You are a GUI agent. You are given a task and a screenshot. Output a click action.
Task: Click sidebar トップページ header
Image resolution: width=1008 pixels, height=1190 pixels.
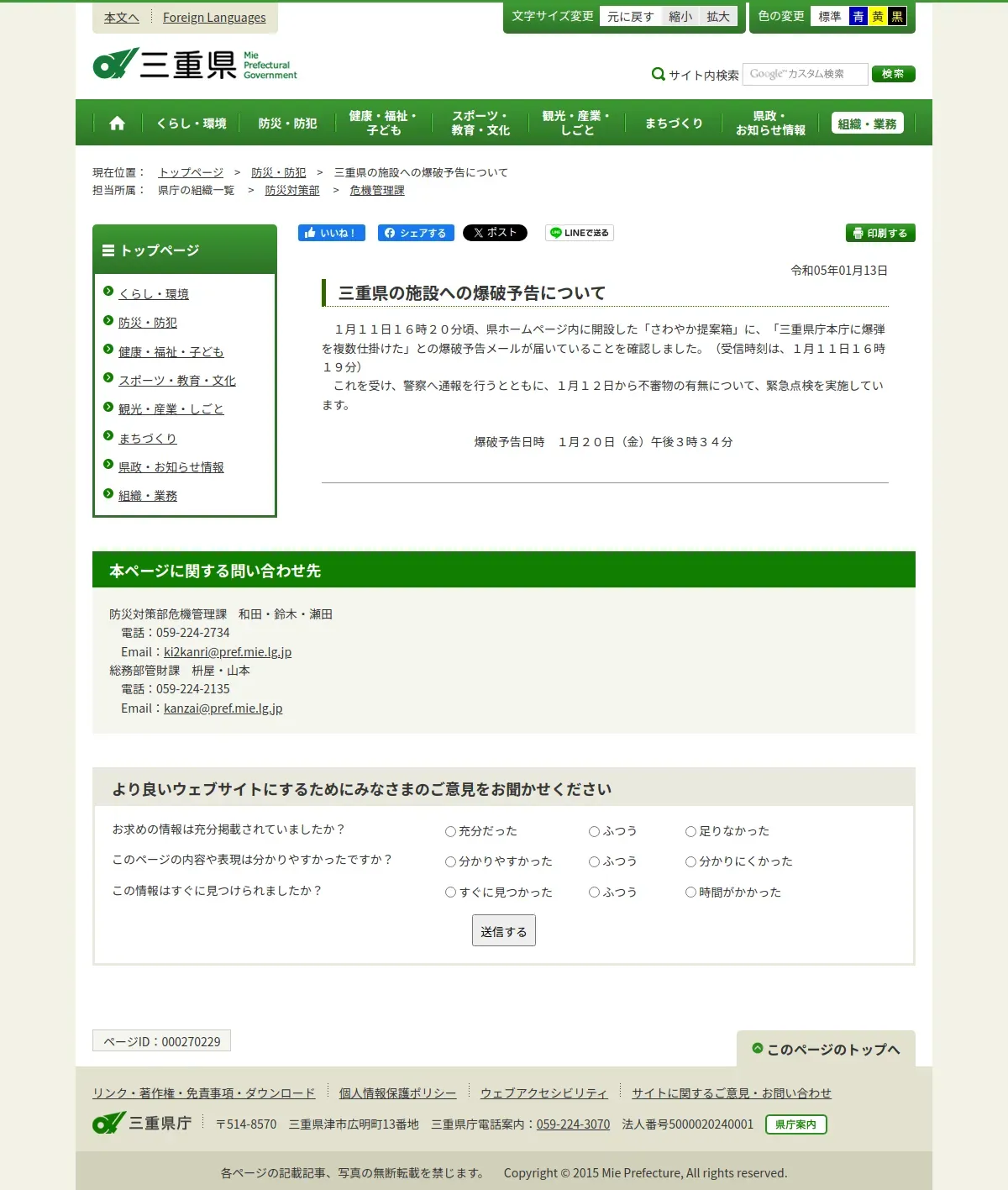pos(185,250)
